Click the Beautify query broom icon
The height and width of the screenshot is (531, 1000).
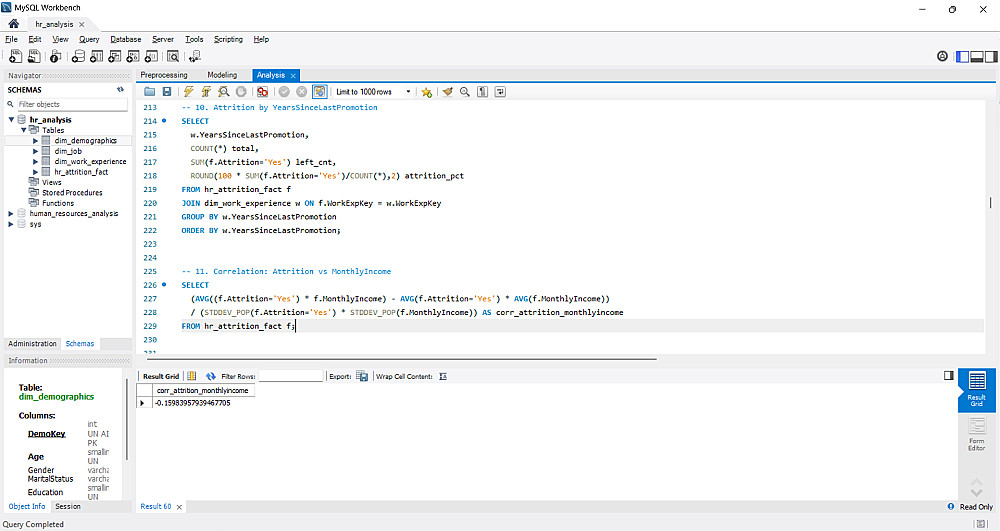[x=447, y=91]
